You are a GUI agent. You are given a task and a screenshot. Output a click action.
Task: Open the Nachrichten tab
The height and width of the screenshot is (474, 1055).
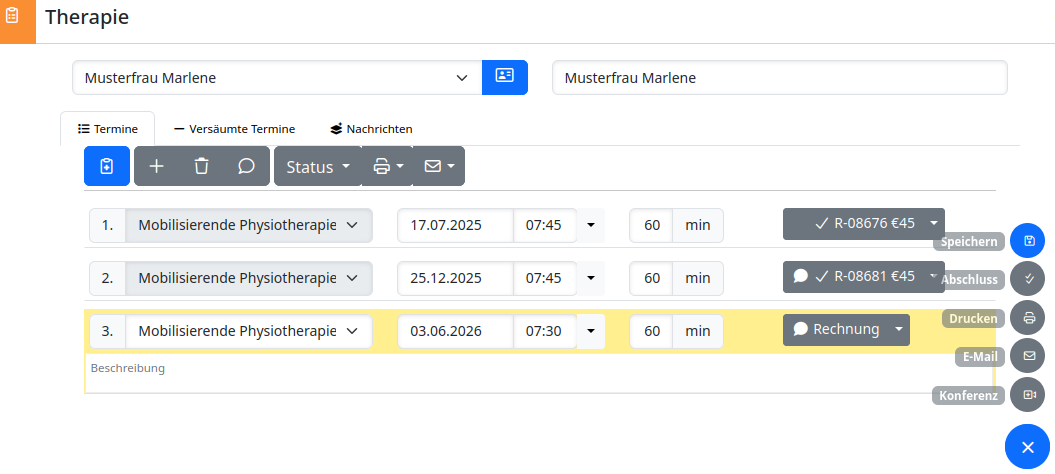click(371, 129)
